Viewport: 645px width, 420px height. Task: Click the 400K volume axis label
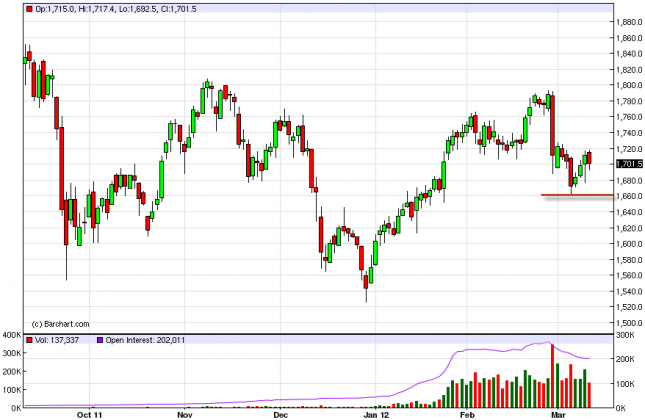tap(11, 333)
